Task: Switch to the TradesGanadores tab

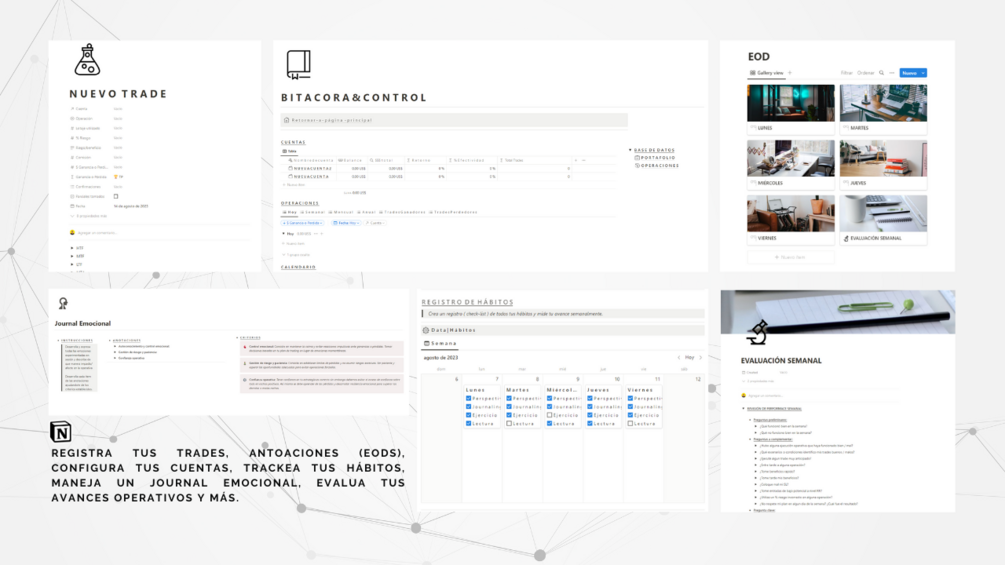Action: [402, 212]
